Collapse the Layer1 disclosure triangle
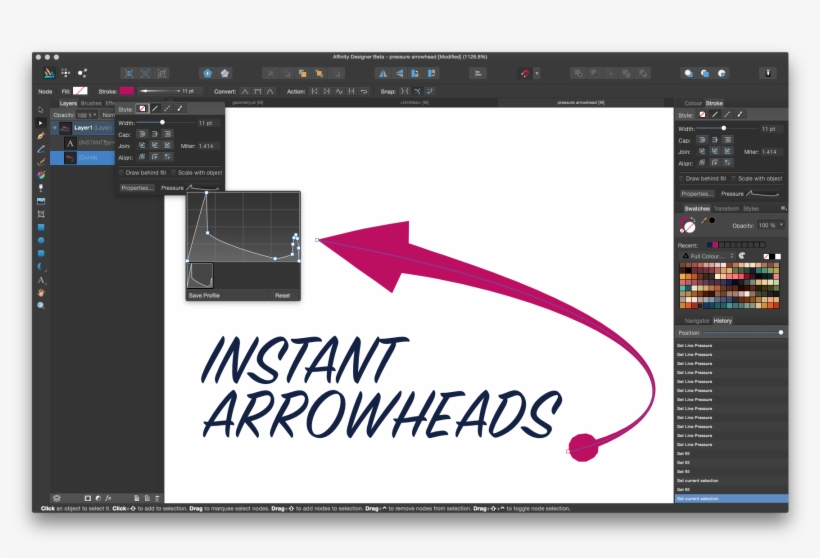820x558 pixels. [54, 128]
